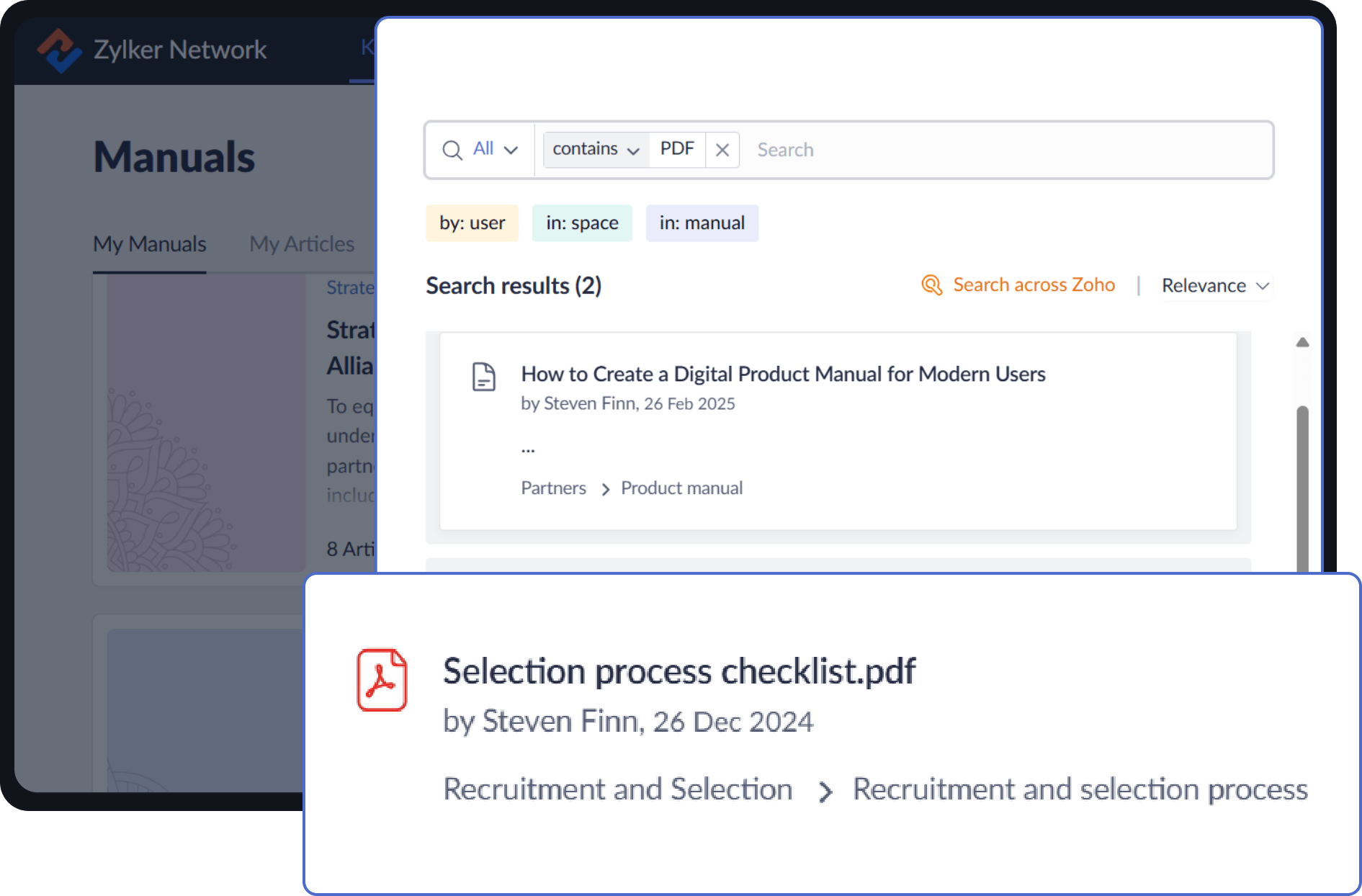The height and width of the screenshot is (896, 1362).
Task: Remove the PDF filter with the X icon
Action: coord(722,149)
